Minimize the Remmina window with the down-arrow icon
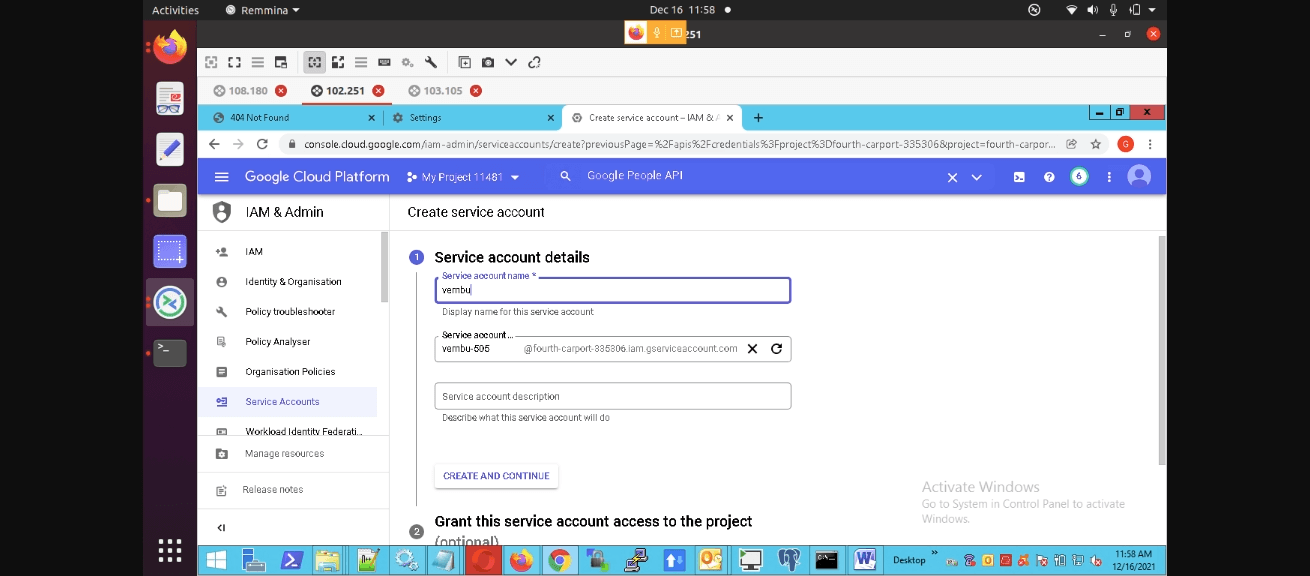 511,62
